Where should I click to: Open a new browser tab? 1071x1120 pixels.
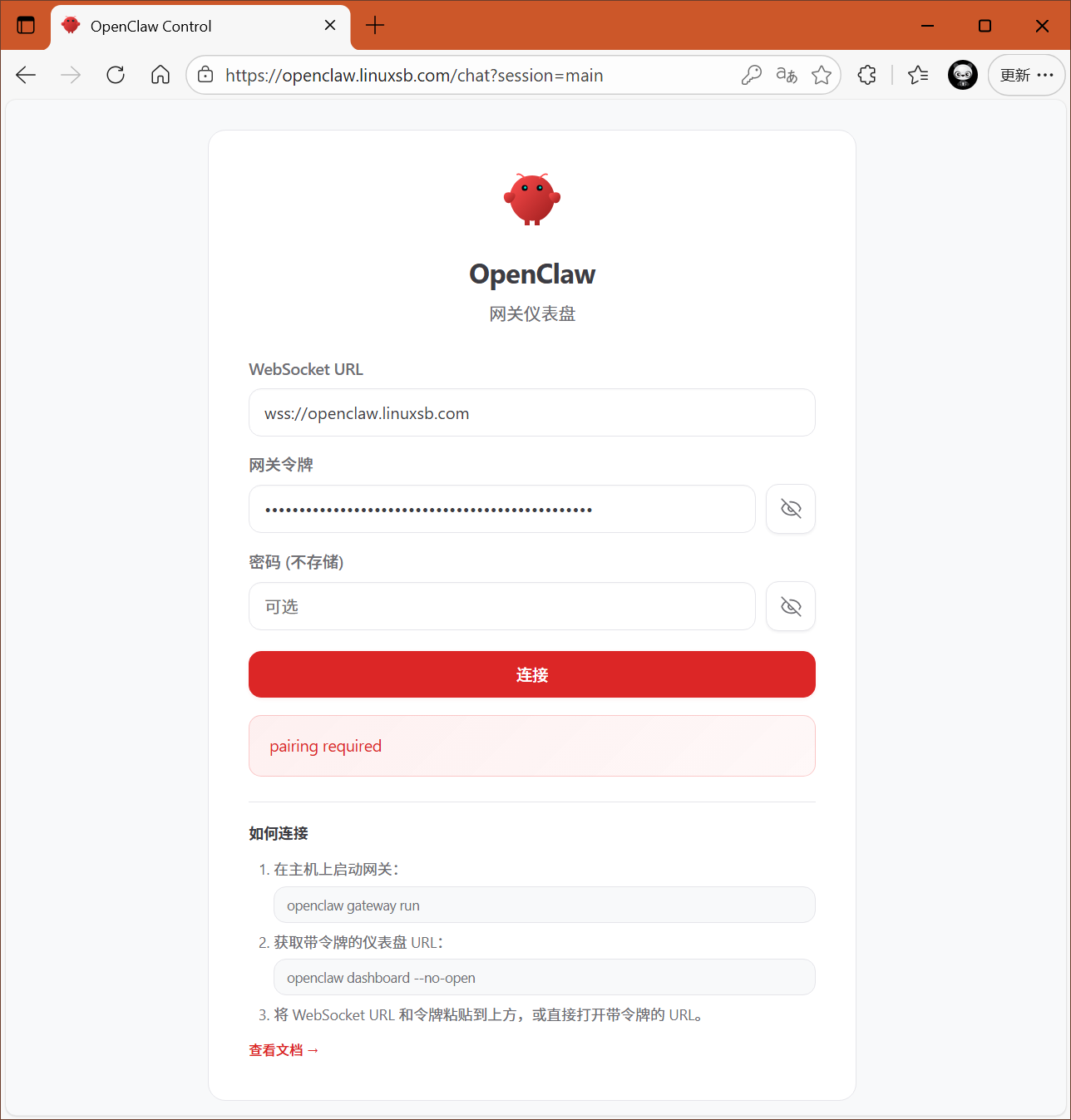tap(375, 26)
